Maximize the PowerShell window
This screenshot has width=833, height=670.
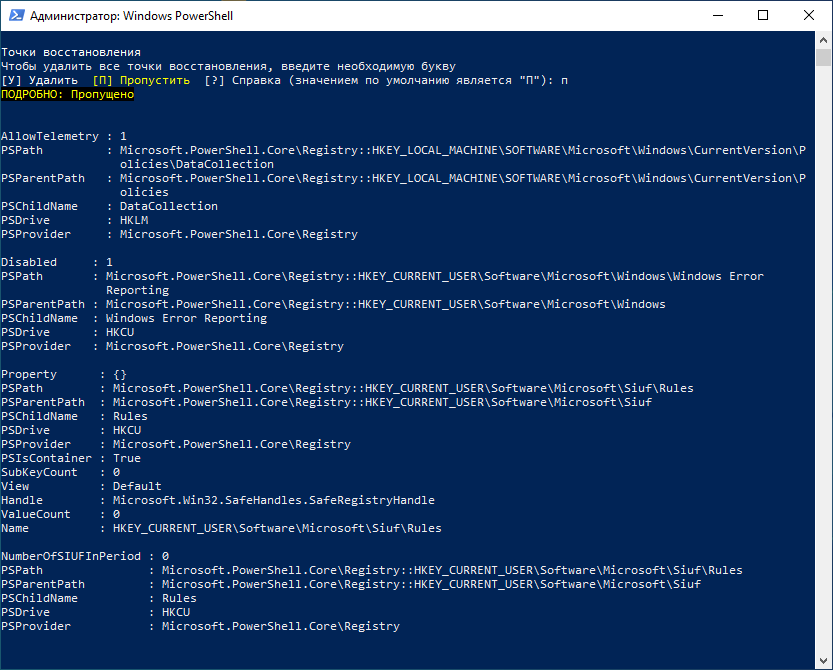pyautogui.click(x=763, y=15)
